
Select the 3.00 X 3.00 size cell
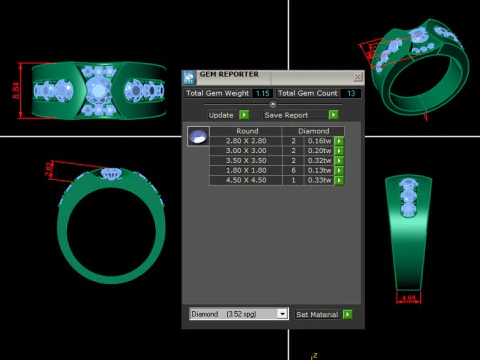tap(246, 151)
